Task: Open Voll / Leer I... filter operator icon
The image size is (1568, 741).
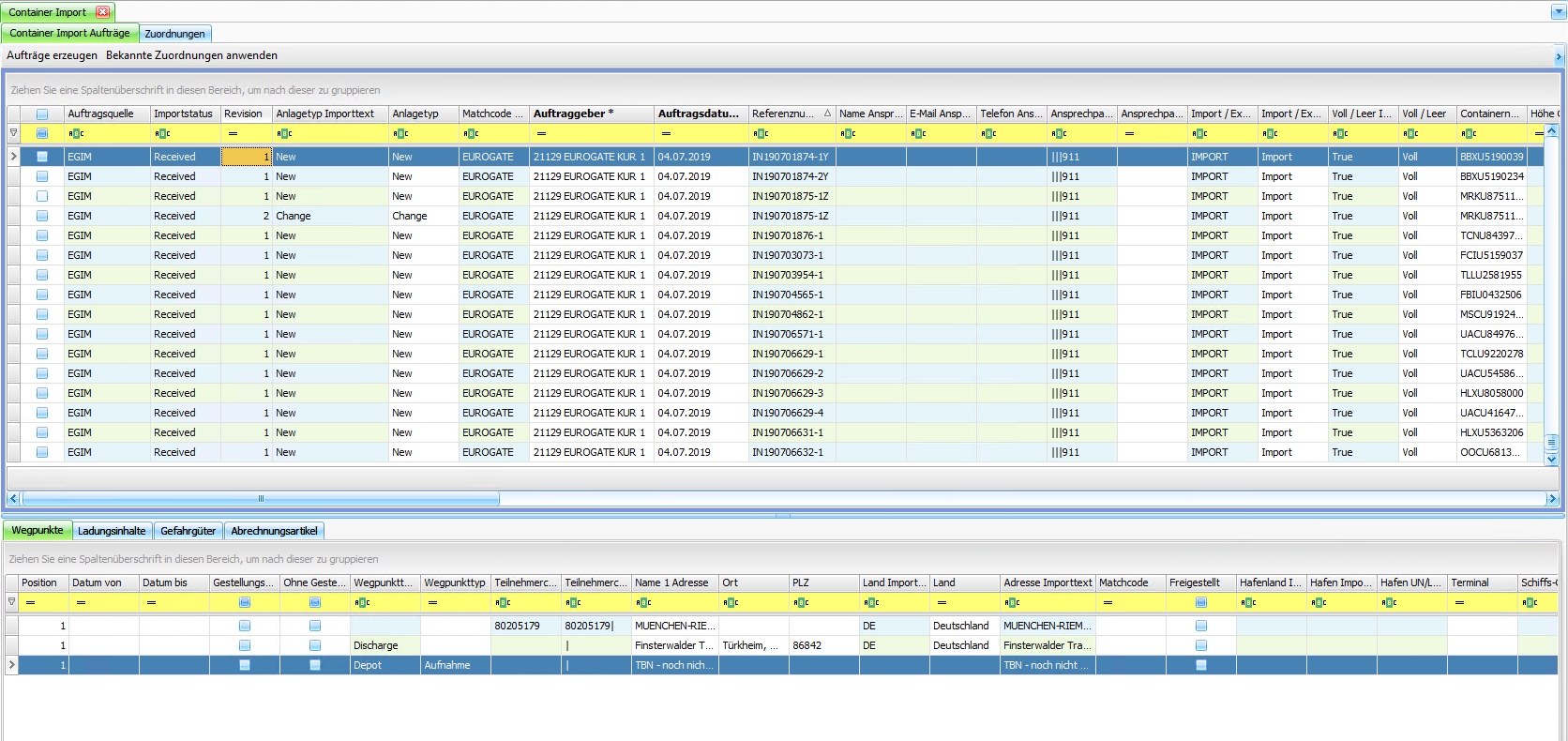Action: (x=1340, y=133)
